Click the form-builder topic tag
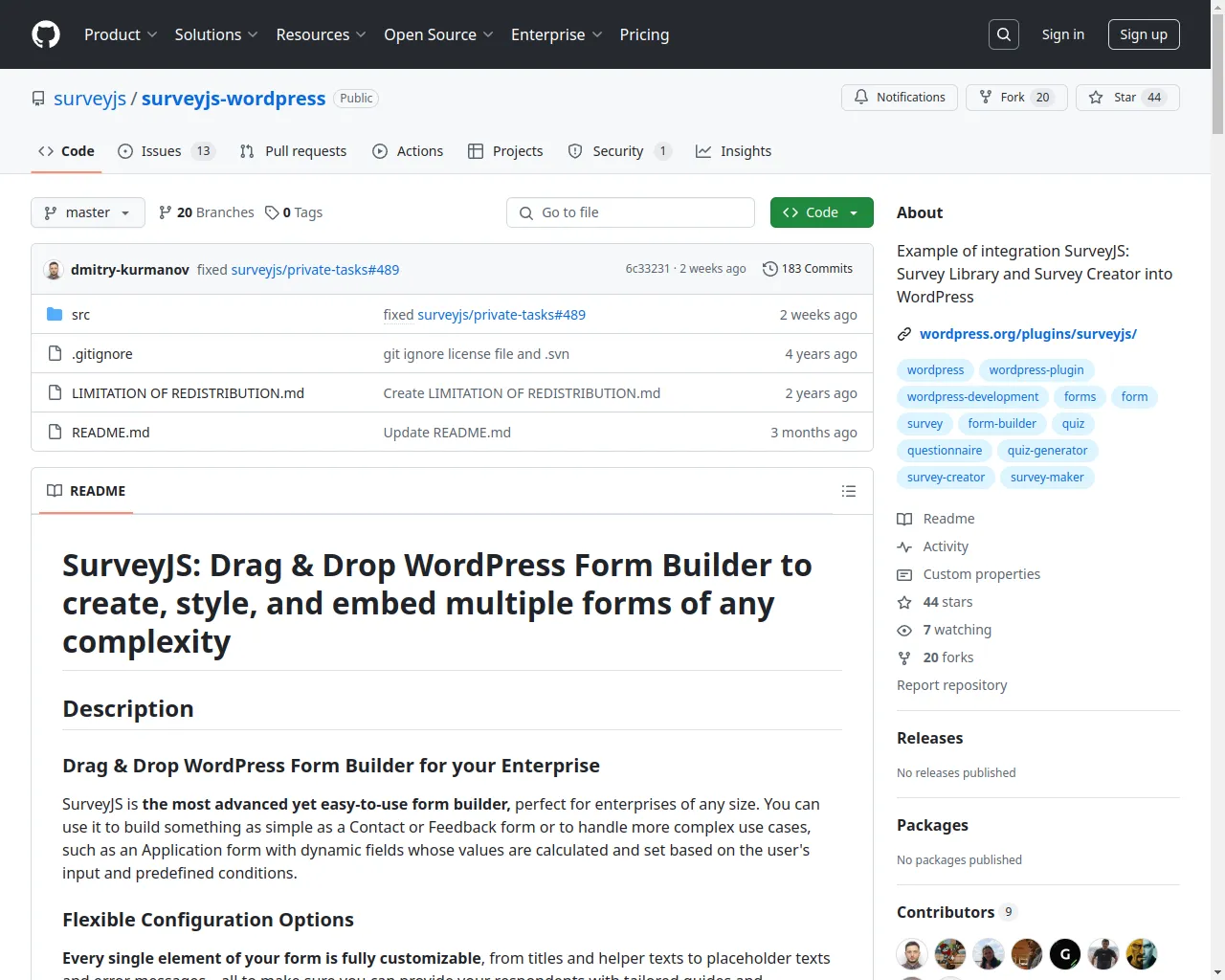 [1002, 424]
